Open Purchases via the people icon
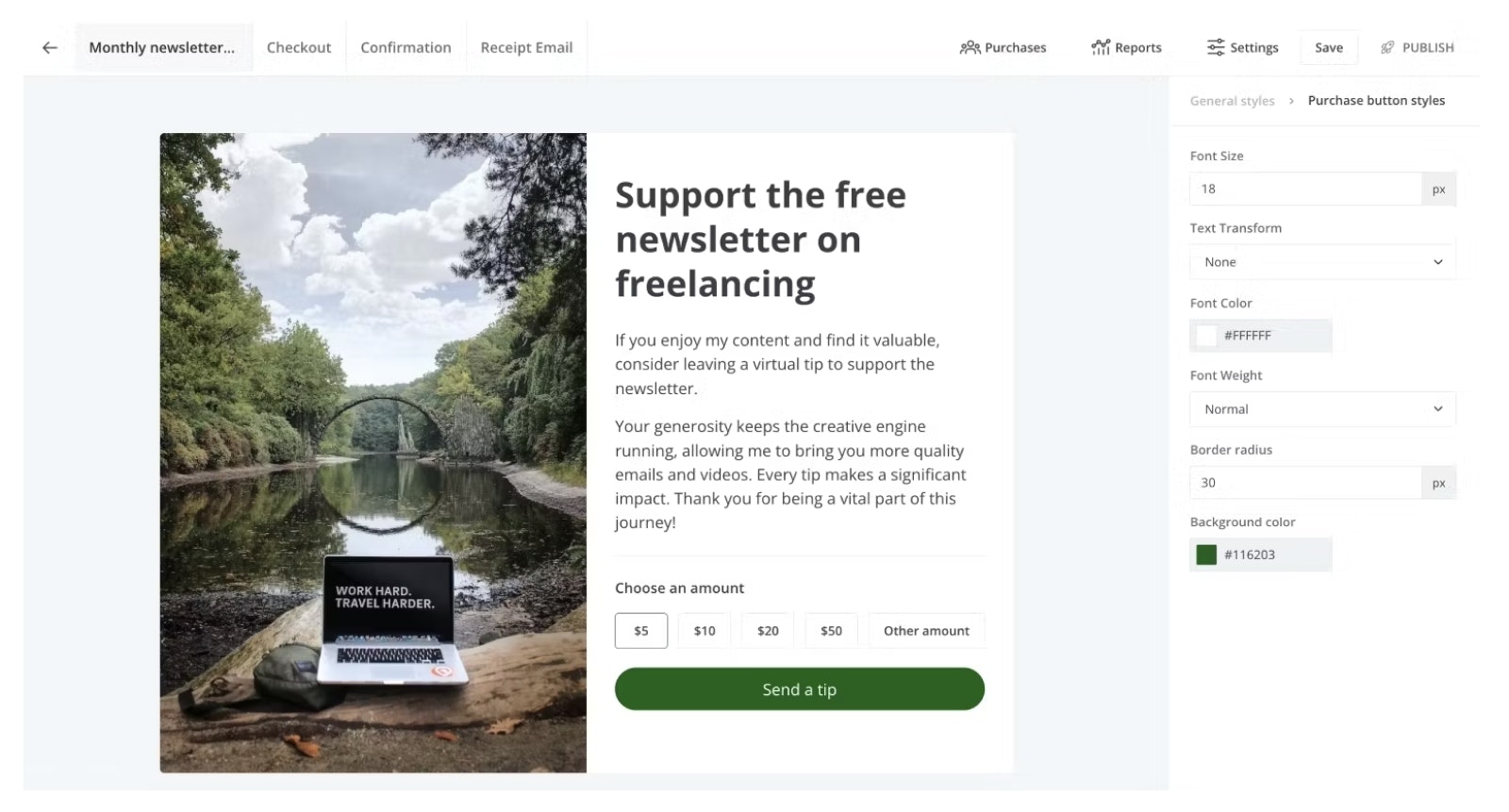 click(x=970, y=48)
